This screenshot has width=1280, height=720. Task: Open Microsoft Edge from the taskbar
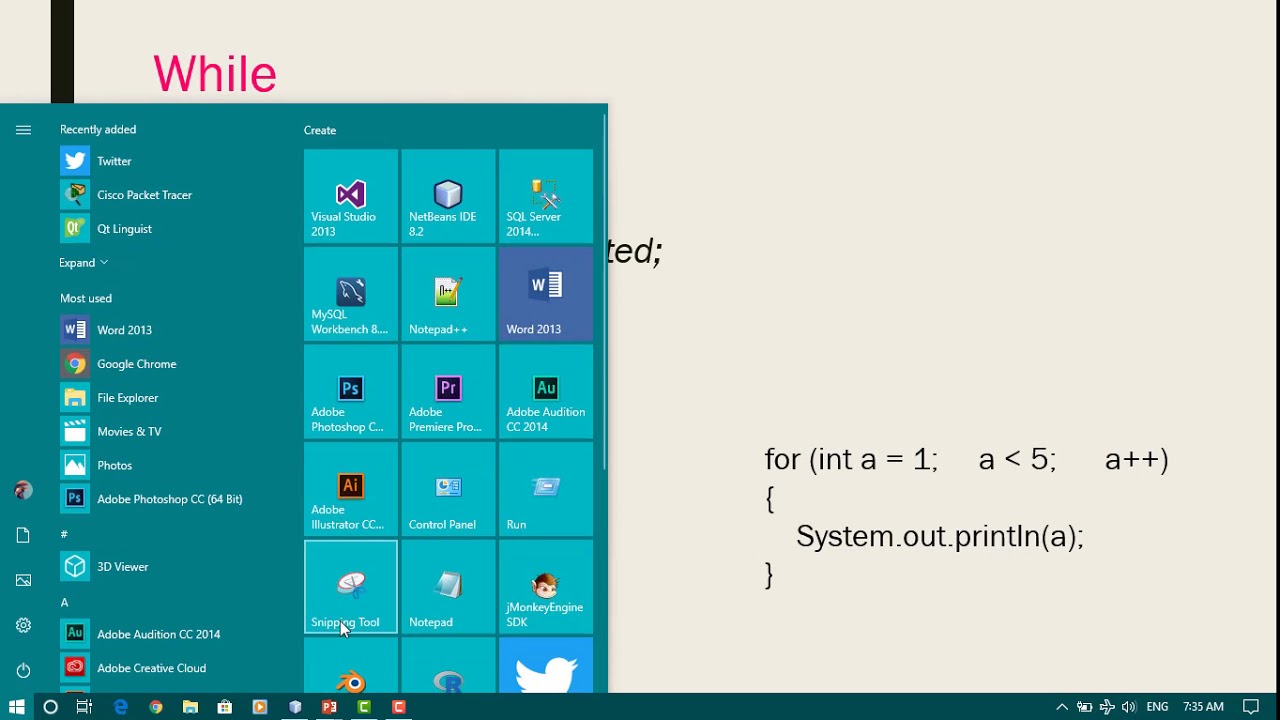click(x=121, y=707)
